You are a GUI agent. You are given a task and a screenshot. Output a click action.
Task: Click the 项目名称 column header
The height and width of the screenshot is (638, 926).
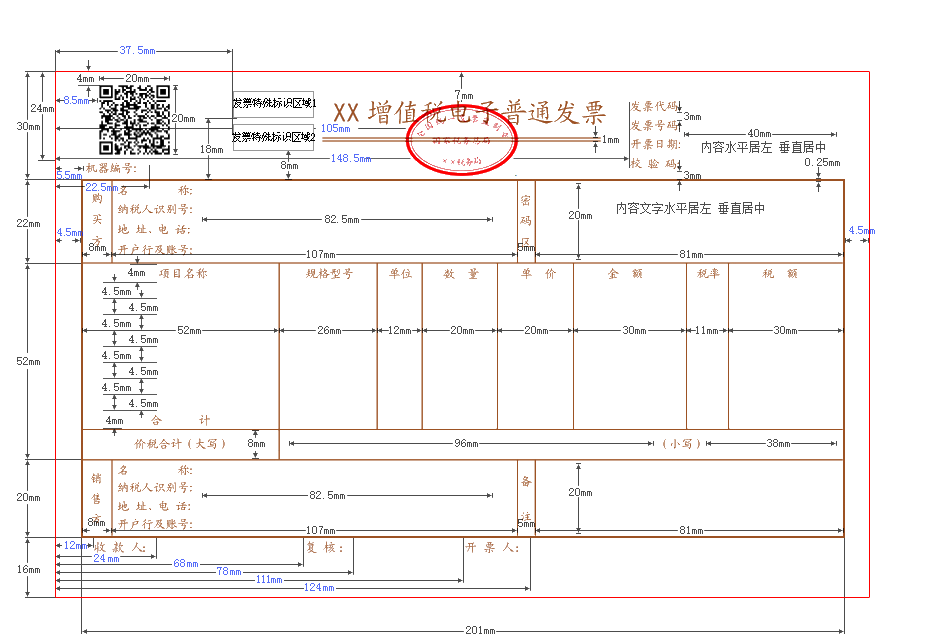click(x=183, y=273)
